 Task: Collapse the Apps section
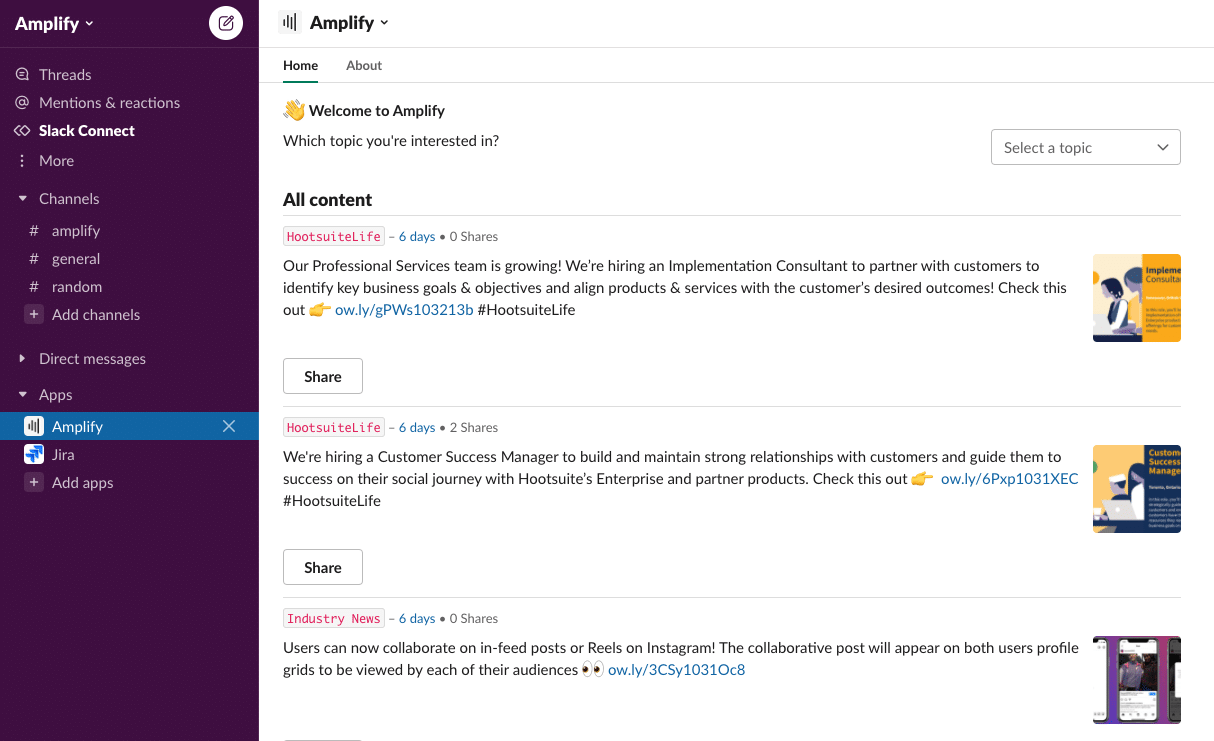click(x=23, y=395)
